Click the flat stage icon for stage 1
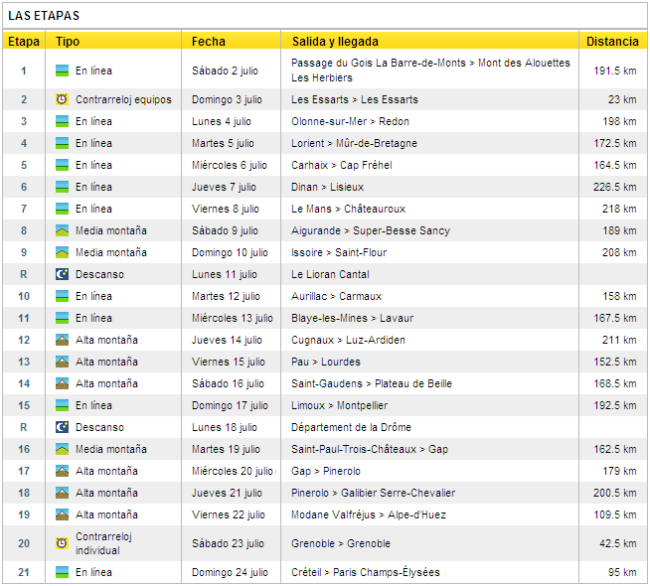Viewport: 650px width, 586px height. [x=62, y=71]
